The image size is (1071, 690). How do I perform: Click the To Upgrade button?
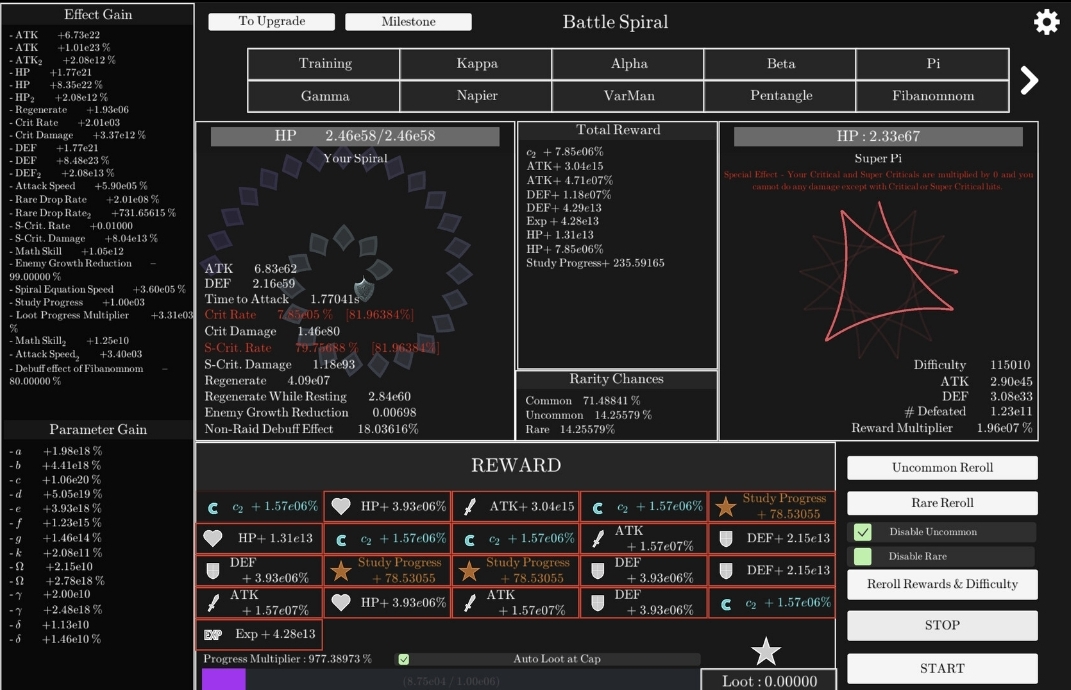271,22
